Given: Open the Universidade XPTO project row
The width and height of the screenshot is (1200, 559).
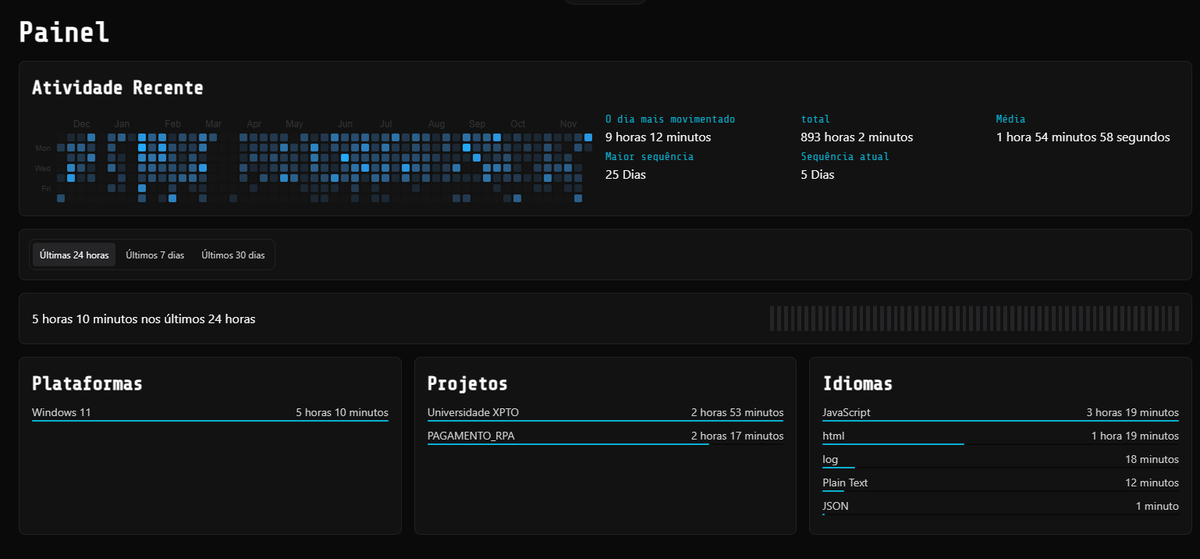Looking at the screenshot, I should click(605, 413).
